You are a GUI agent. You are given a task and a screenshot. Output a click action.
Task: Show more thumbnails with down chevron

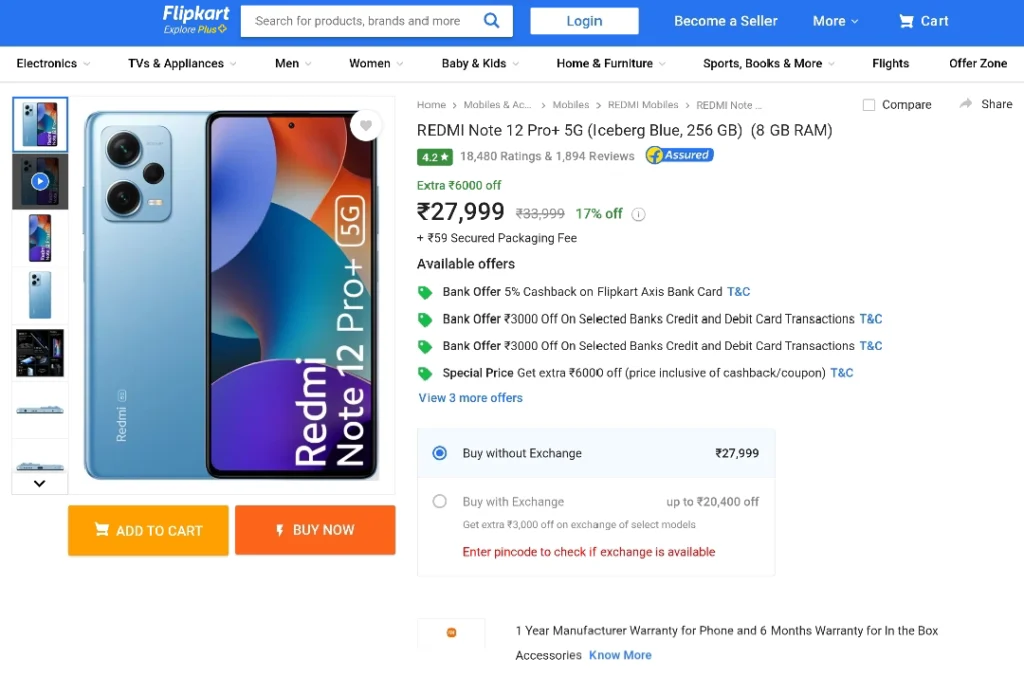click(39, 484)
